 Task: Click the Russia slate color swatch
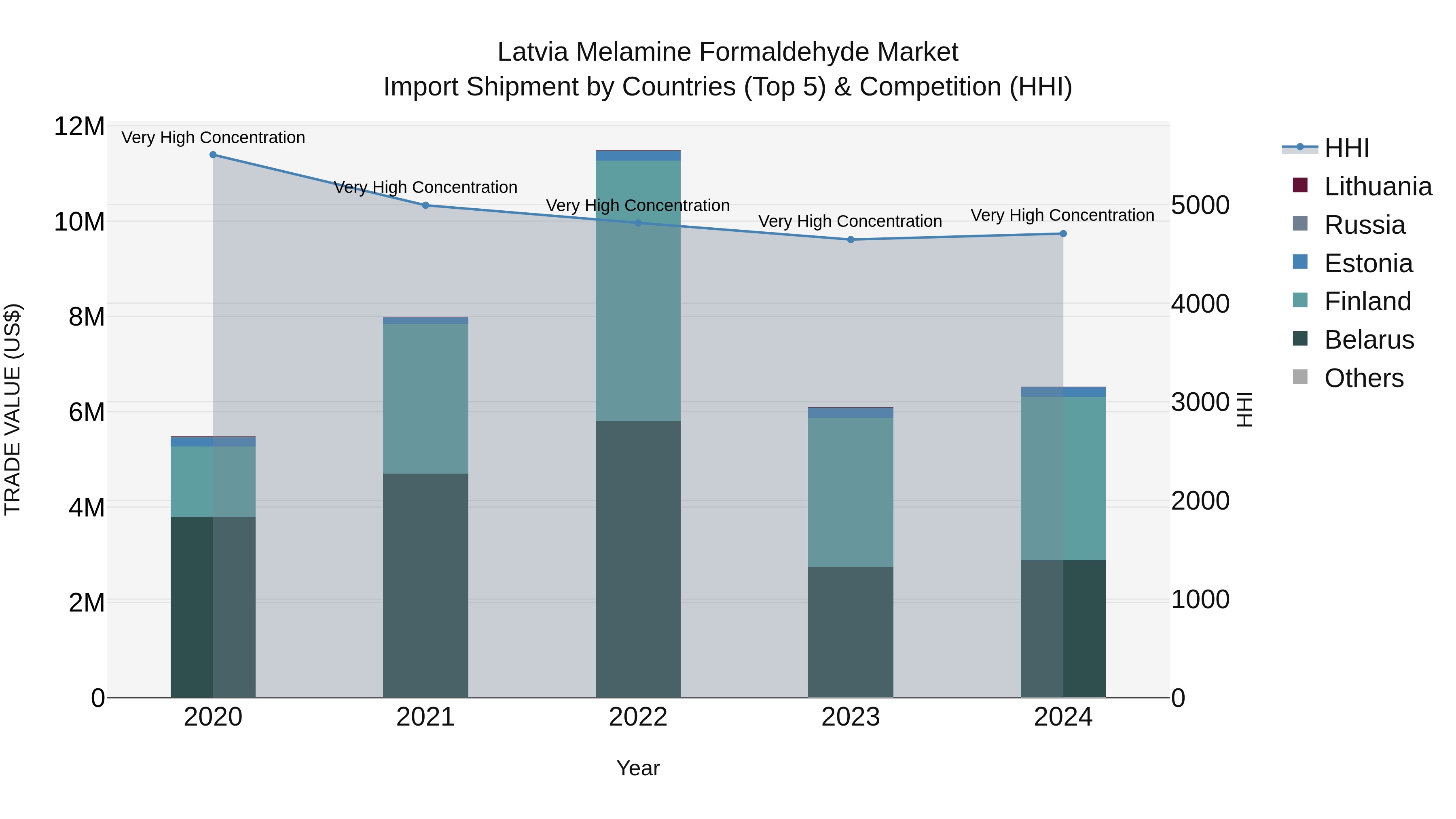(x=1300, y=223)
